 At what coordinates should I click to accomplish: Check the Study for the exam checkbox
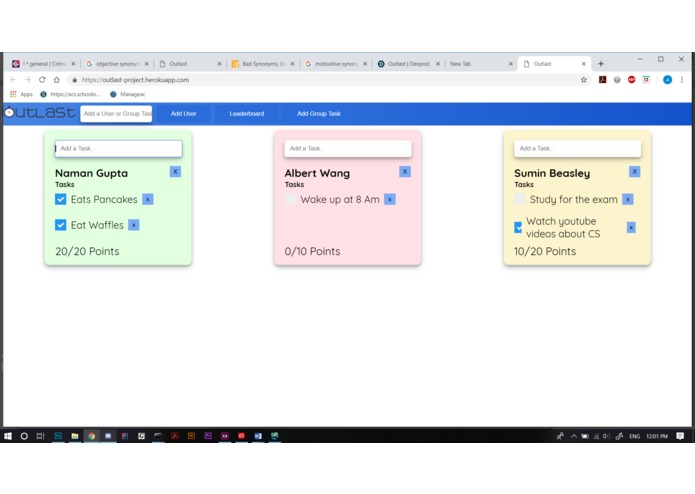click(x=520, y=199)
